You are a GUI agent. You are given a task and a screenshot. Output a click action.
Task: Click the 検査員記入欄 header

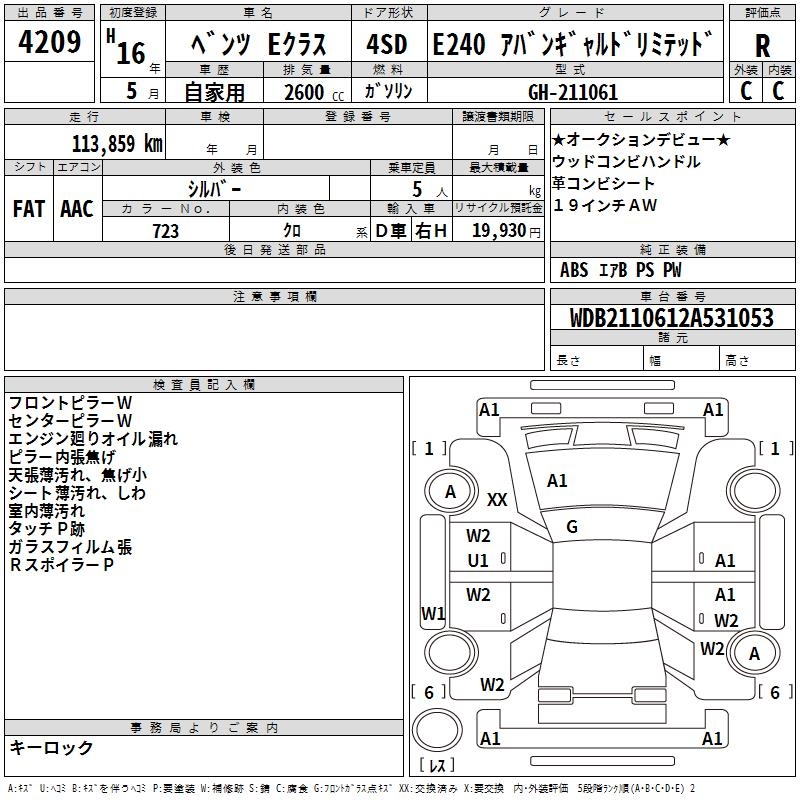coord(204,385)
